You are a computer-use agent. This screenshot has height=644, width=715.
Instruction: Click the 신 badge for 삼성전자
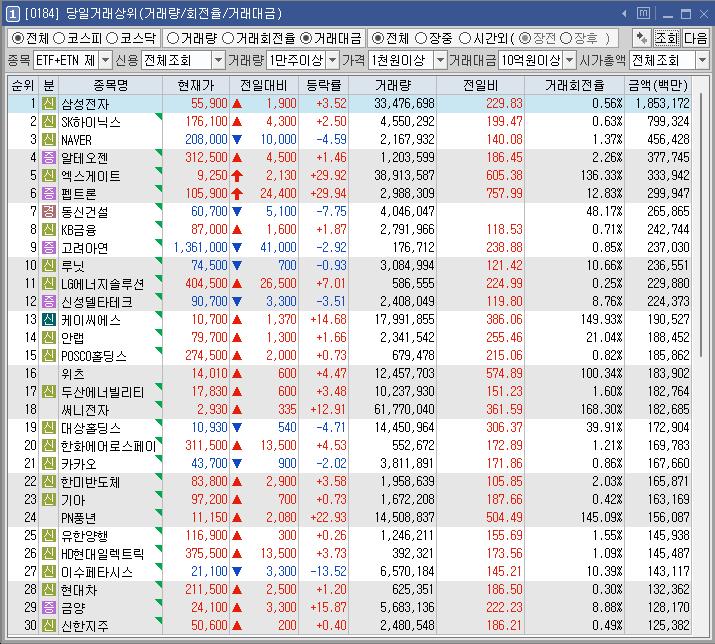click(x=49, y=104)
